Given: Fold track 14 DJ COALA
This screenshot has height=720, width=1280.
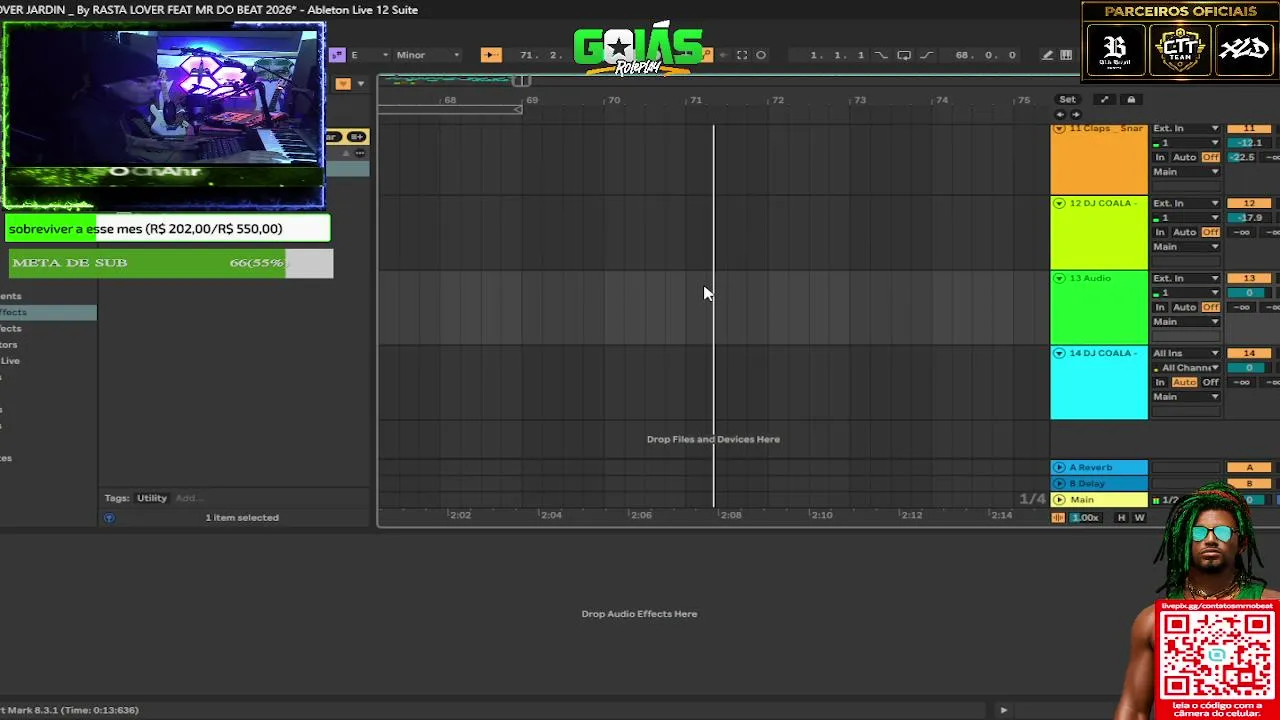Looking at the screenshot, I should pos(1059,353).
